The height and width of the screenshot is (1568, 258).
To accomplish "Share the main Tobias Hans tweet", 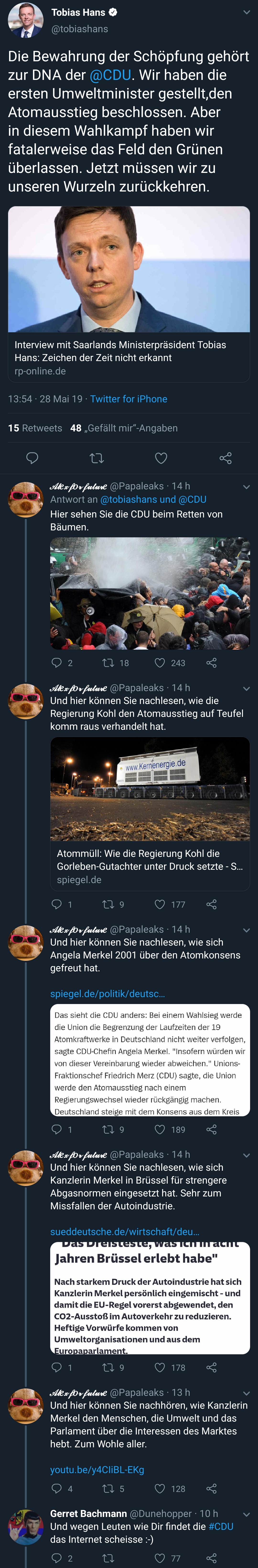I will (x=225, y=458).
